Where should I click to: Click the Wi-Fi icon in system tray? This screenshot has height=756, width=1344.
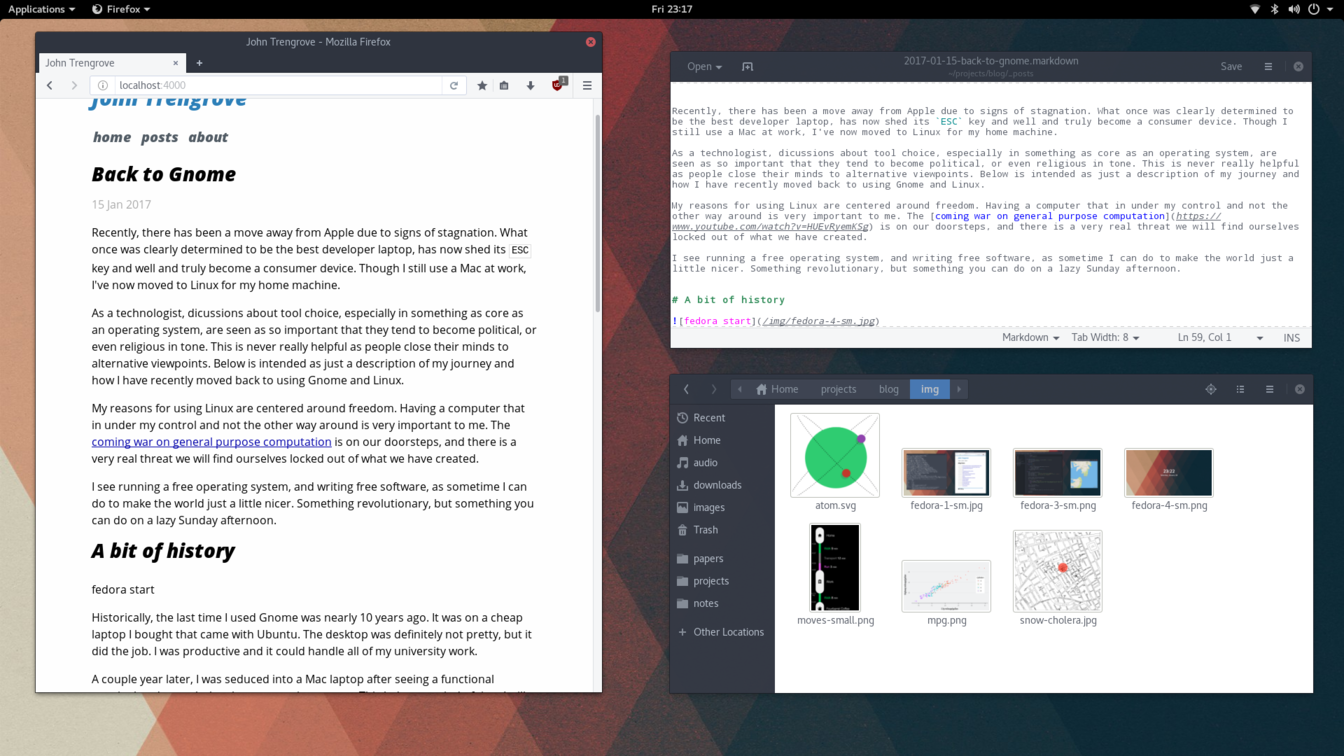click(x=1255, y=9)
